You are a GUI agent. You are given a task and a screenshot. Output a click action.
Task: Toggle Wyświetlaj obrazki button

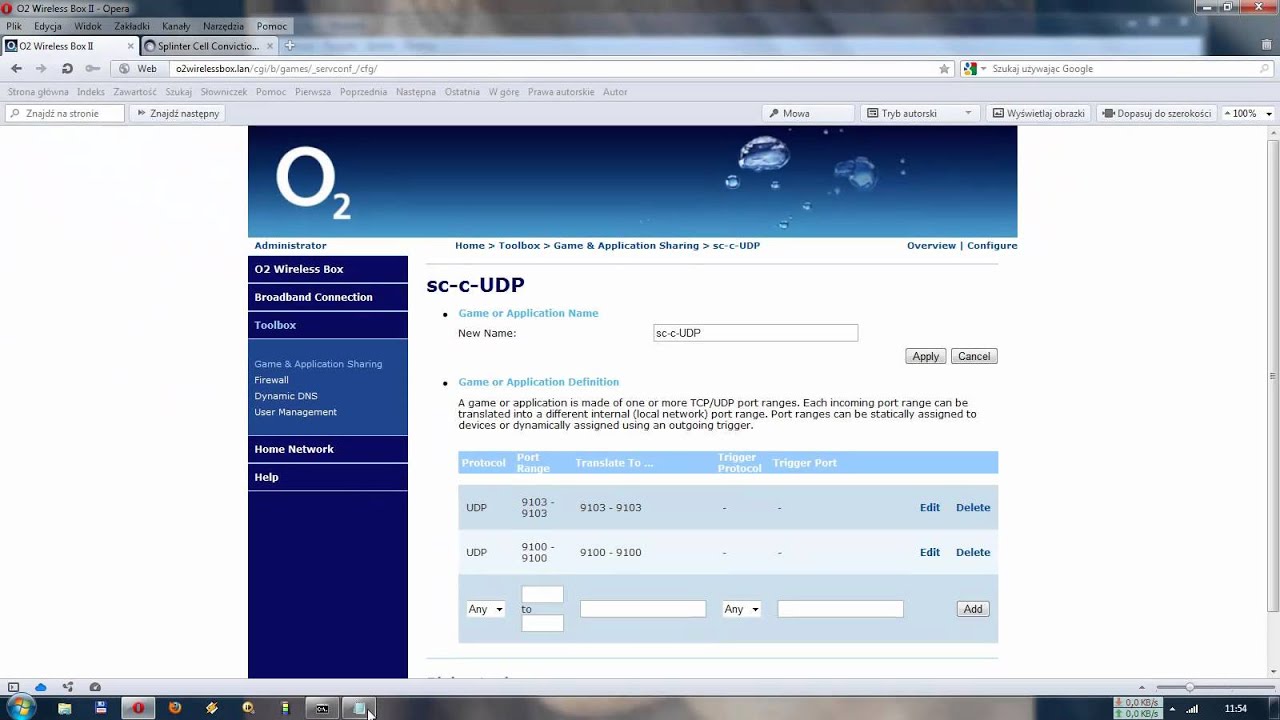(1039, 113)
